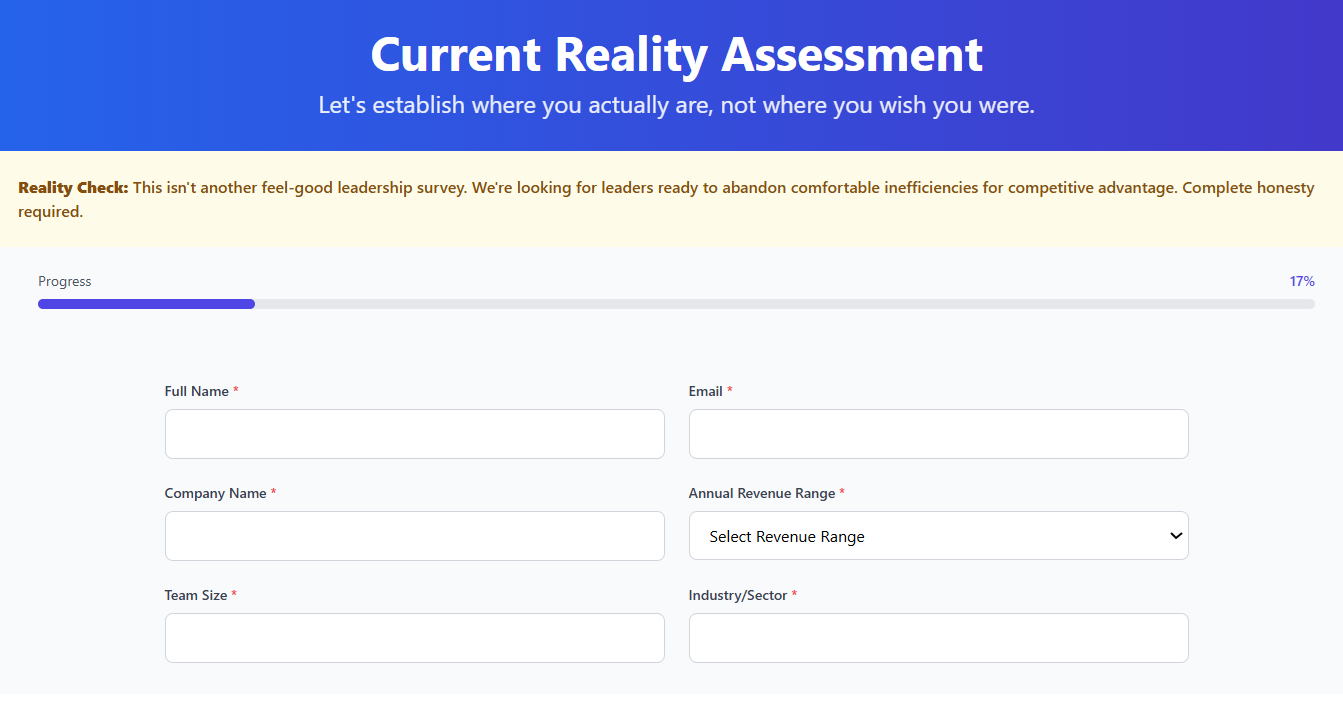The width and height of the screenshot is (1343, 704).
Task: Click the subtitle below the main heading
Action: pyautogui.click(x=676, y=104)
